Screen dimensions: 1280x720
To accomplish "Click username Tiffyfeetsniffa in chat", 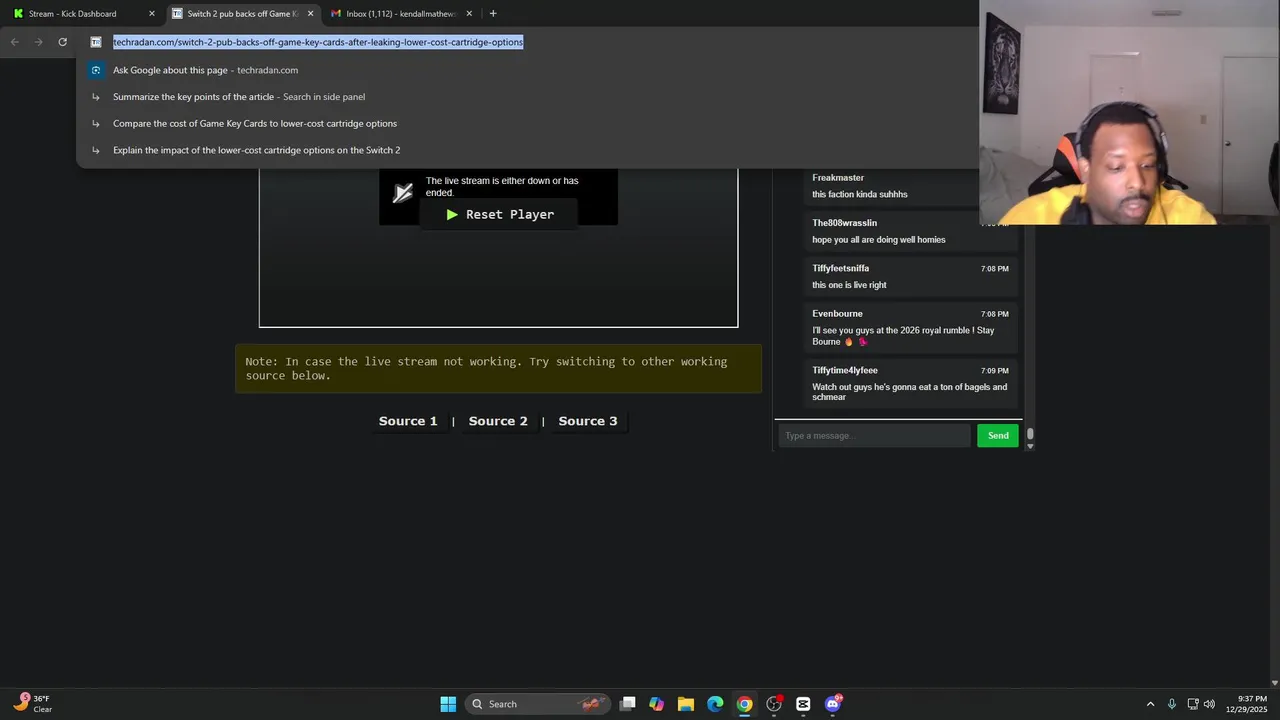I will coord(840,268).
